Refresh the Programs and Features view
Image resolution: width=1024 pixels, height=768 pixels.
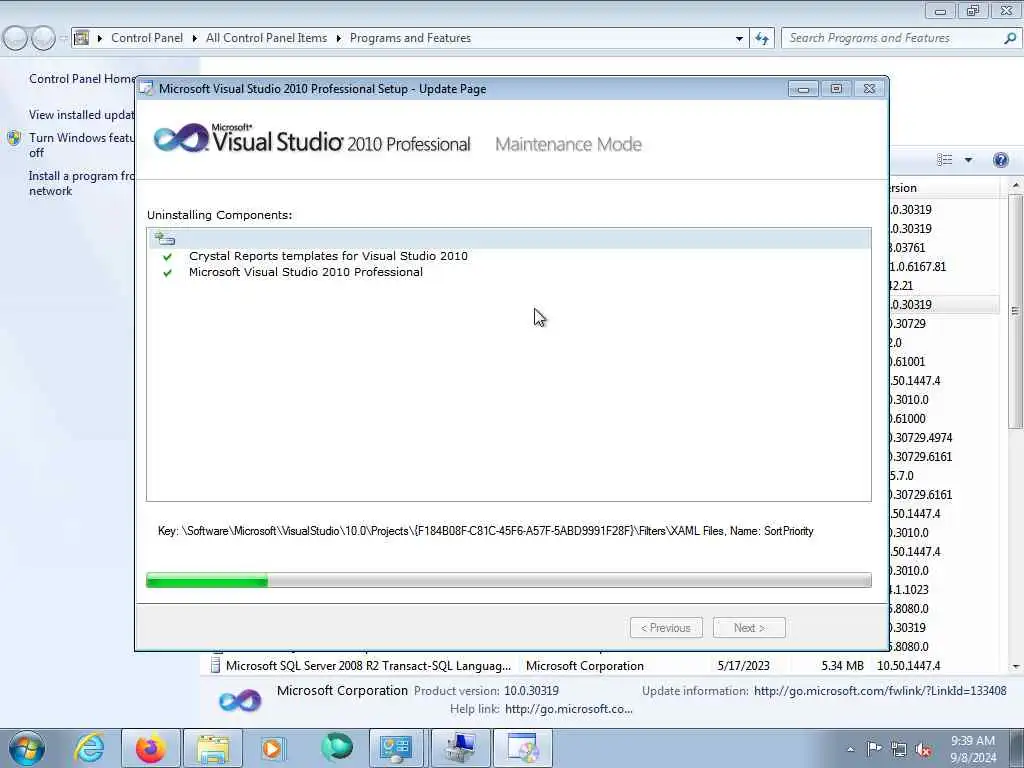762,39
